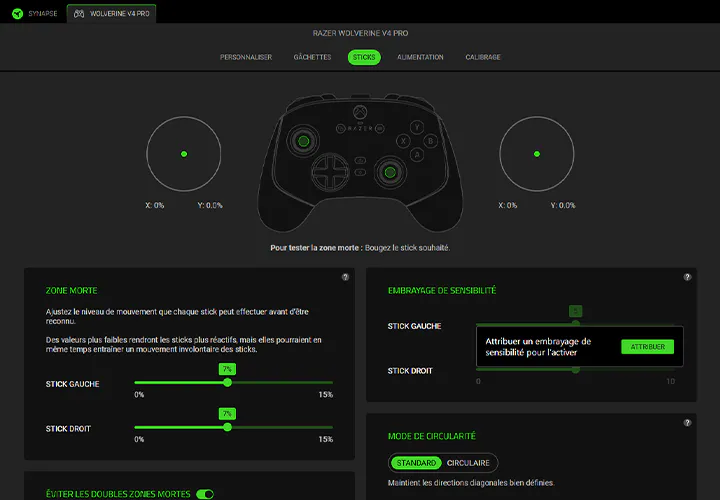
Task: Click the Zone Morte heading
Action: click(x=71, y=291)
